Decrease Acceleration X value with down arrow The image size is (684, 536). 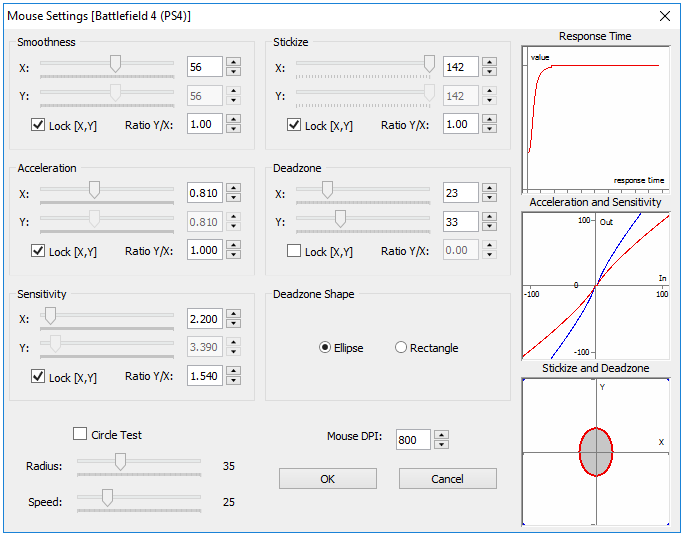pyautogui.click(x=234, y=198)
